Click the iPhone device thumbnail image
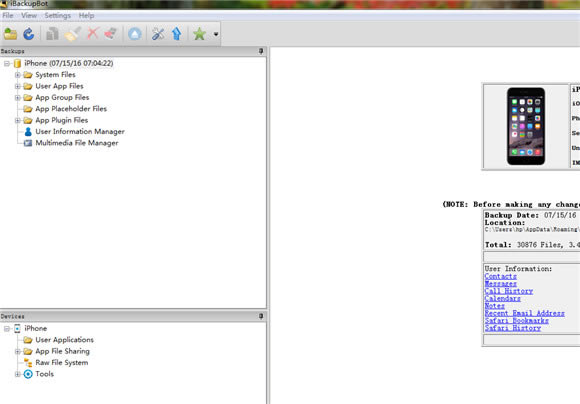Screen dimensions: 580x404 pos(526,126)
